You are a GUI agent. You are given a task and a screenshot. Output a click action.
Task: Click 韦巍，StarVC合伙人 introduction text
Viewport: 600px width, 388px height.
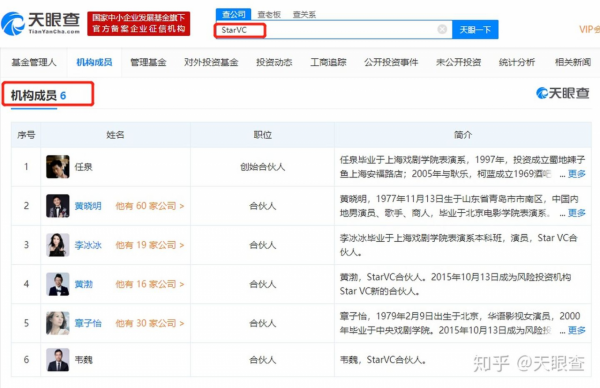(x=383, y=360)
